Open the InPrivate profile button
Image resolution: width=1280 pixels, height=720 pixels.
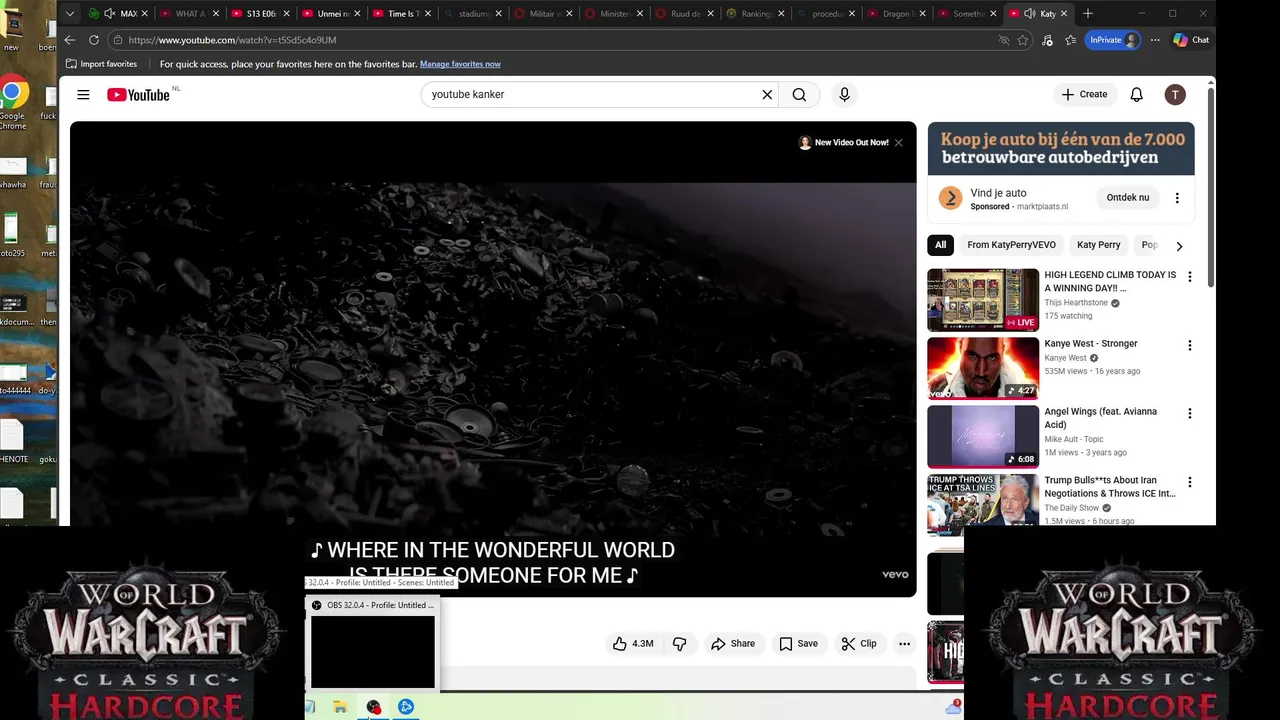pyautogui.click(x=1113, y=40)
